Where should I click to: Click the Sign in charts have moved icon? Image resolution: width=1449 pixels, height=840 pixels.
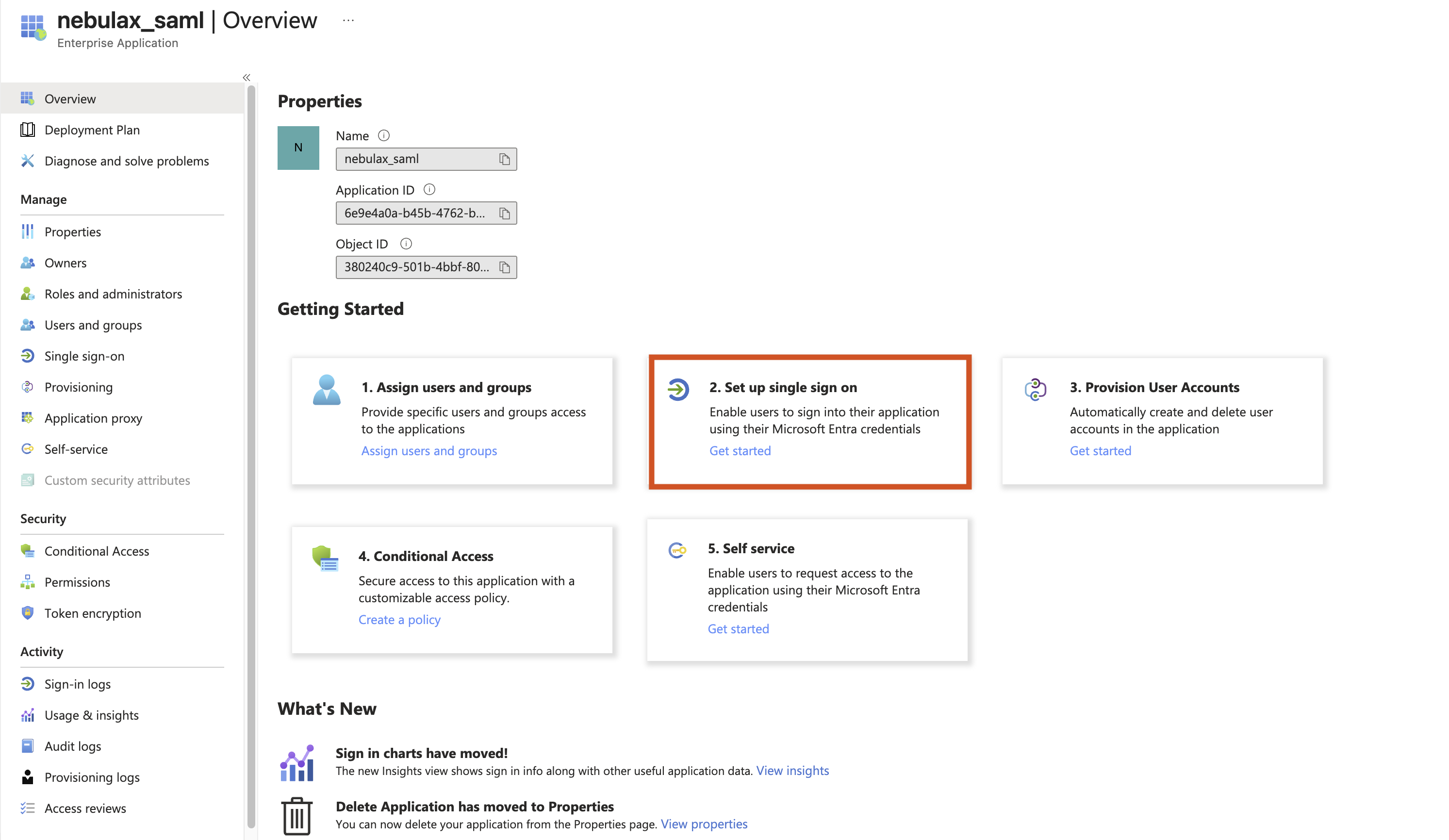296,763
